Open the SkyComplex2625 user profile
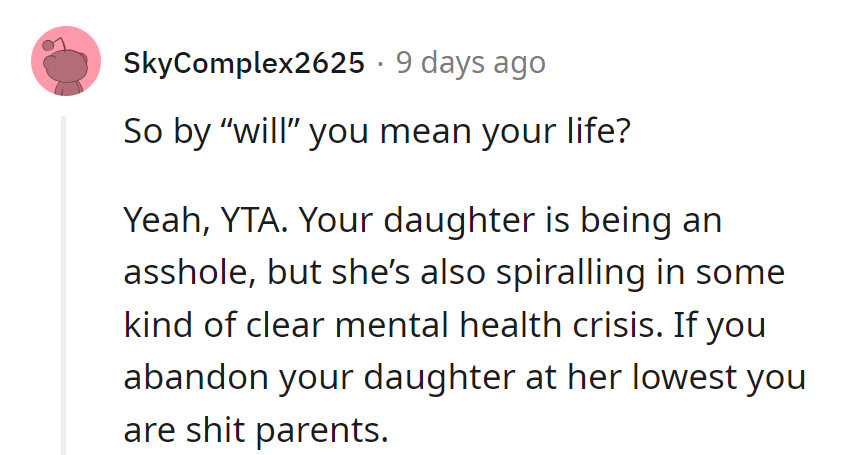The image size is (850, 455). pos(244,63)
